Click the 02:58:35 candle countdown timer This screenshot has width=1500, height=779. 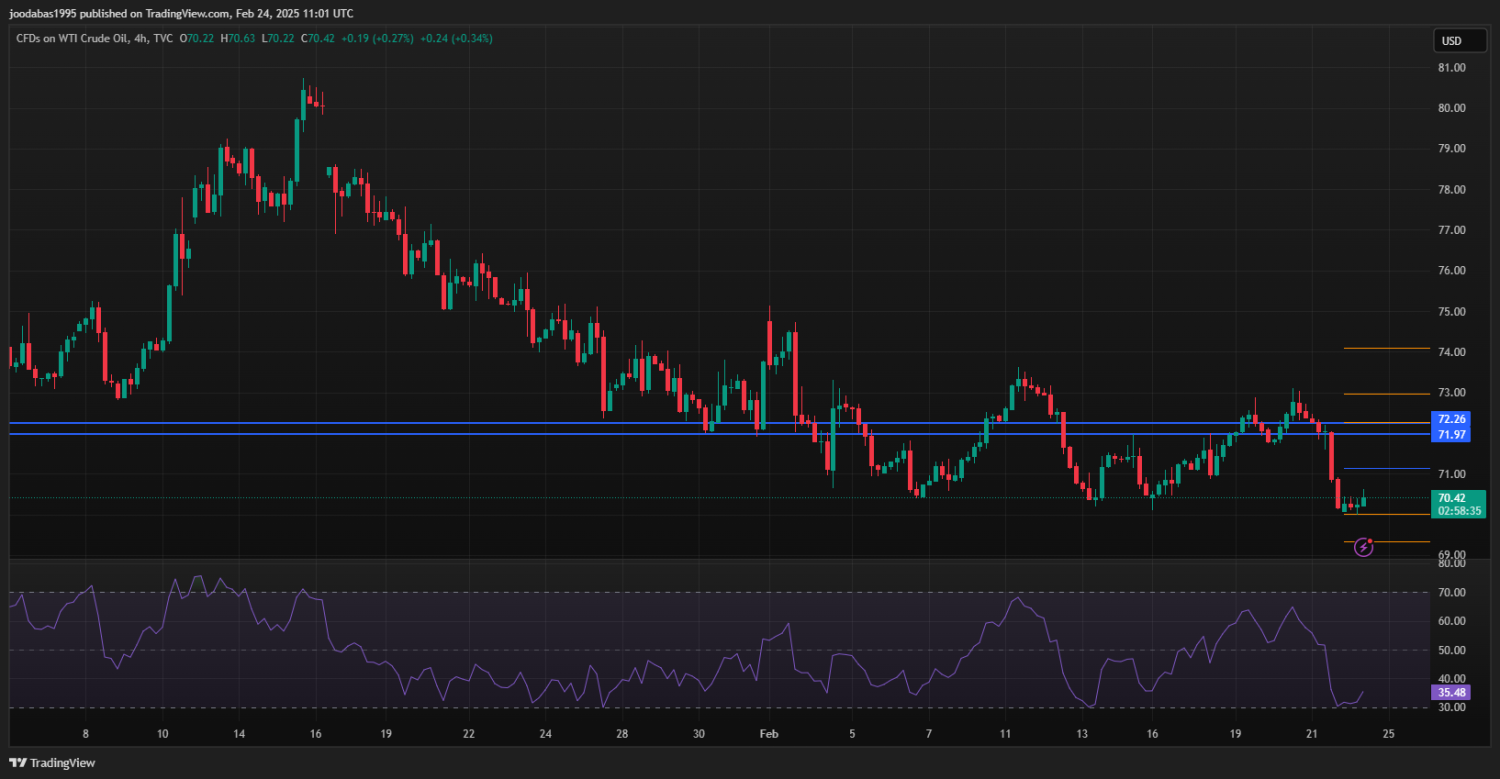[x=1459, y=511]
